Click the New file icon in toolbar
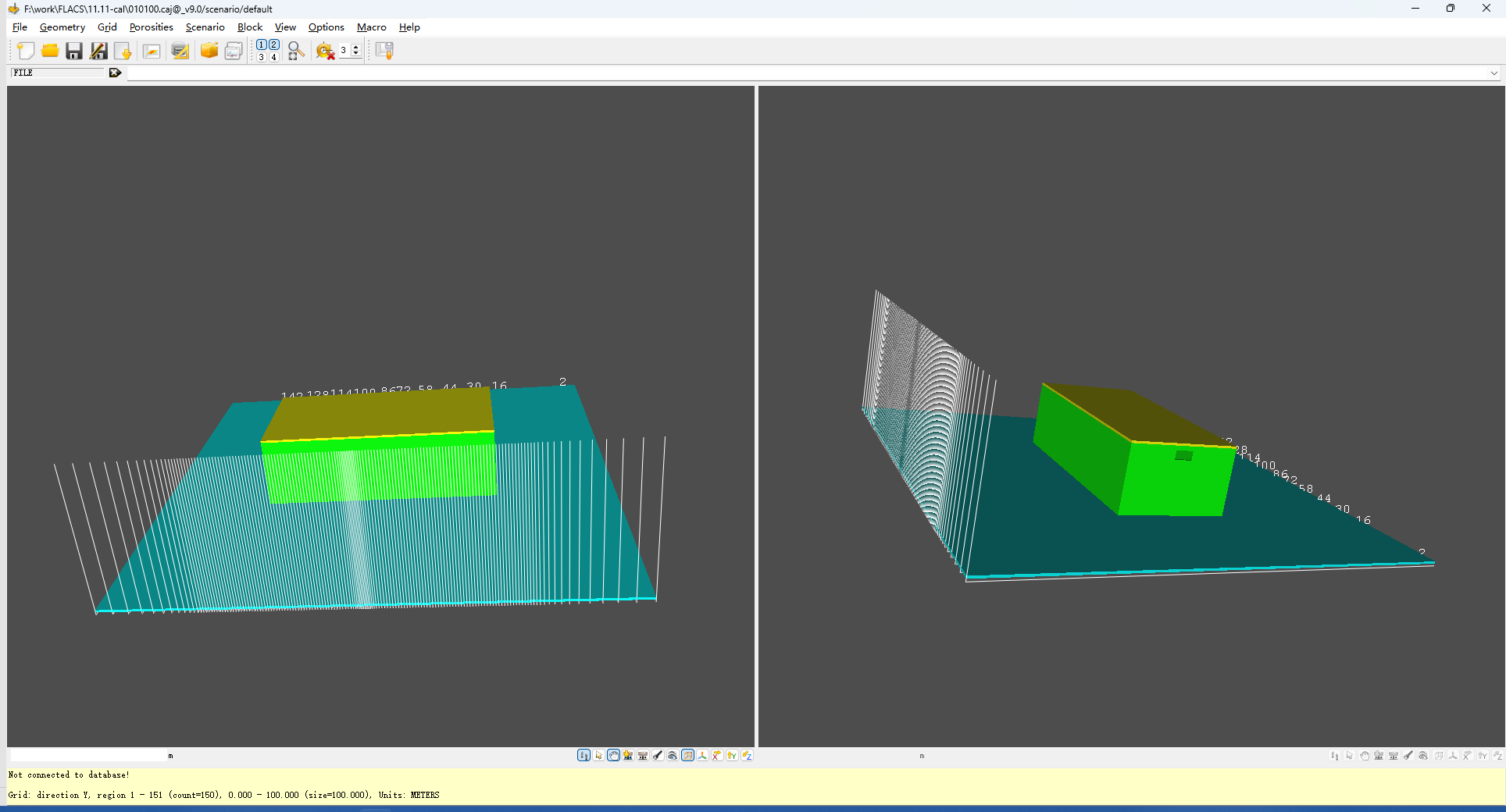Viewport: 1506px width, 812px height. (x=26, y=51)
